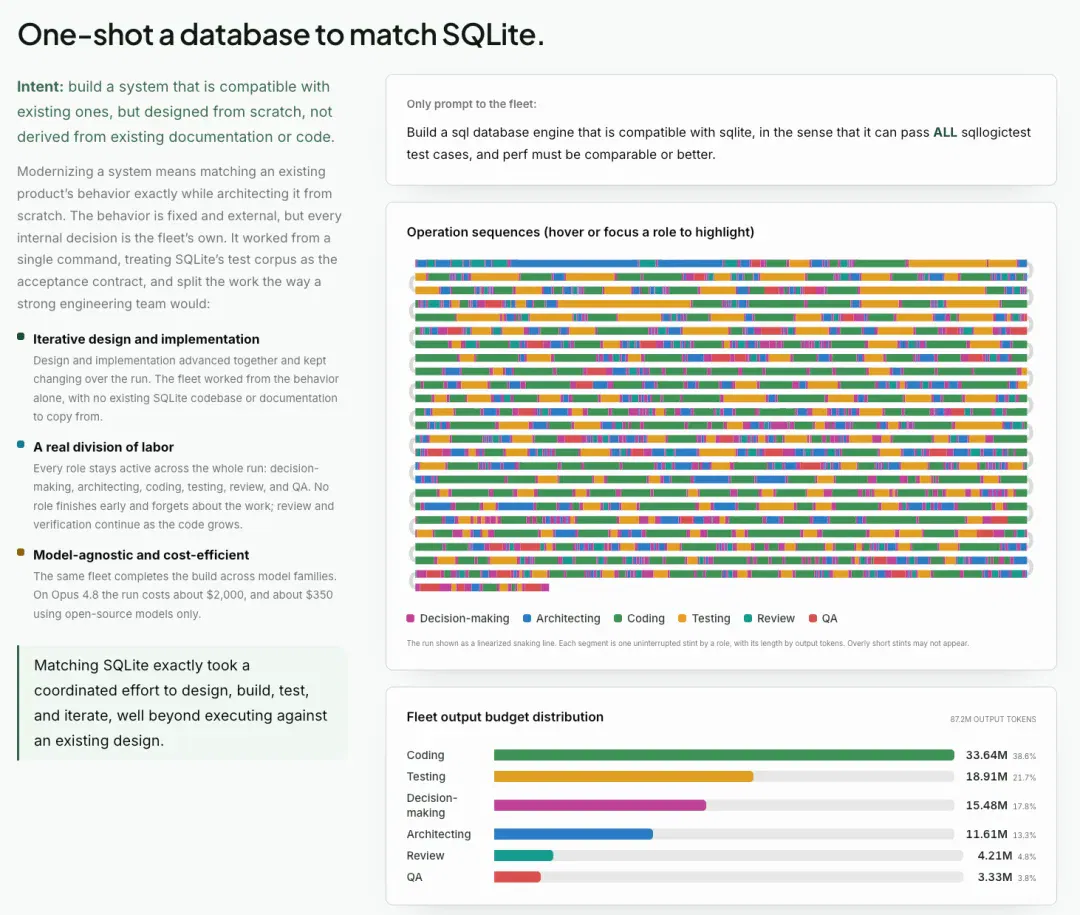Click the first row of operation sequences
1080x915 pixels.
721,263
